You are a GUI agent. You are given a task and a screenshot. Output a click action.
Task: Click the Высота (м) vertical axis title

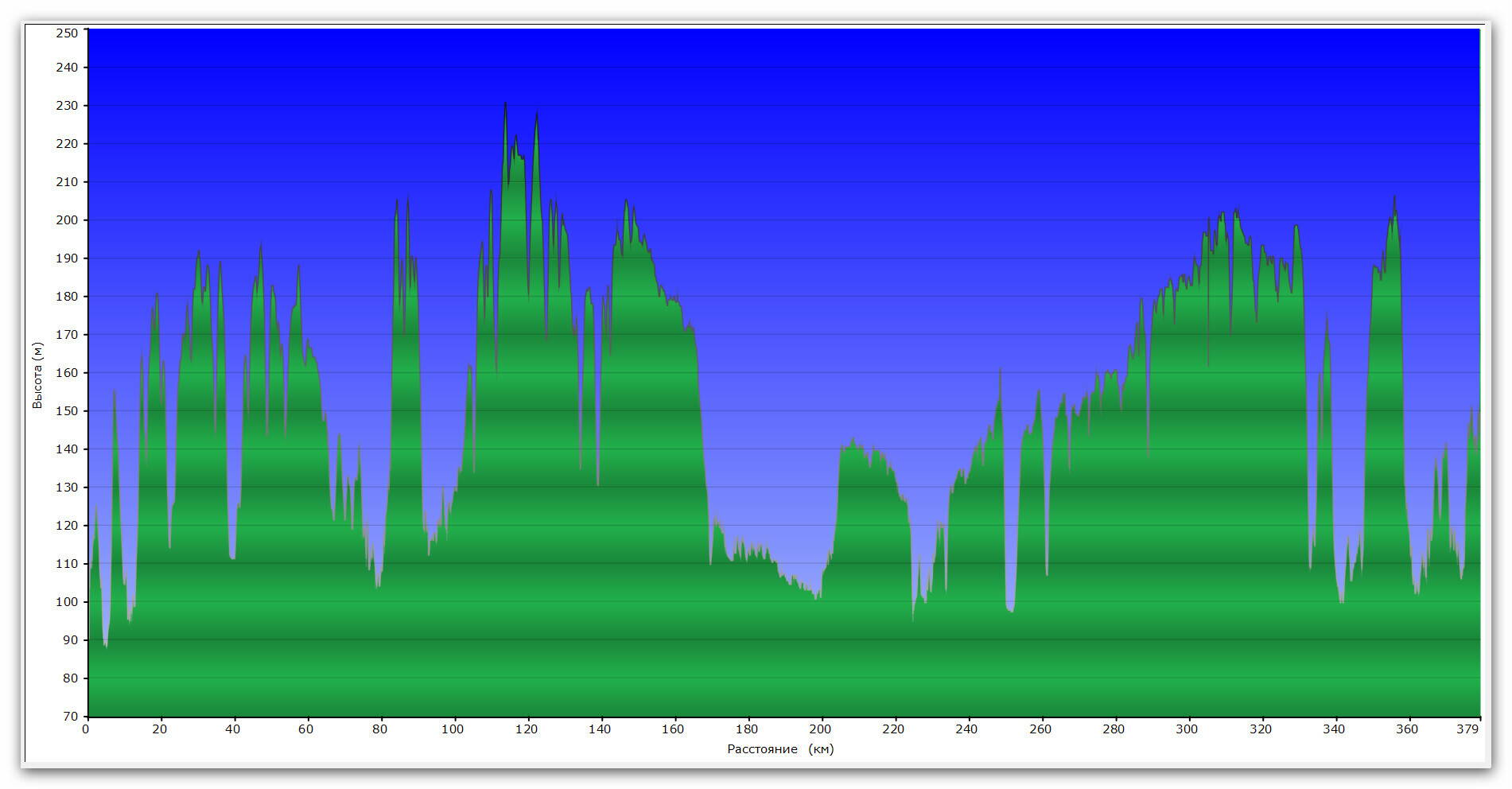pos(37,375)
